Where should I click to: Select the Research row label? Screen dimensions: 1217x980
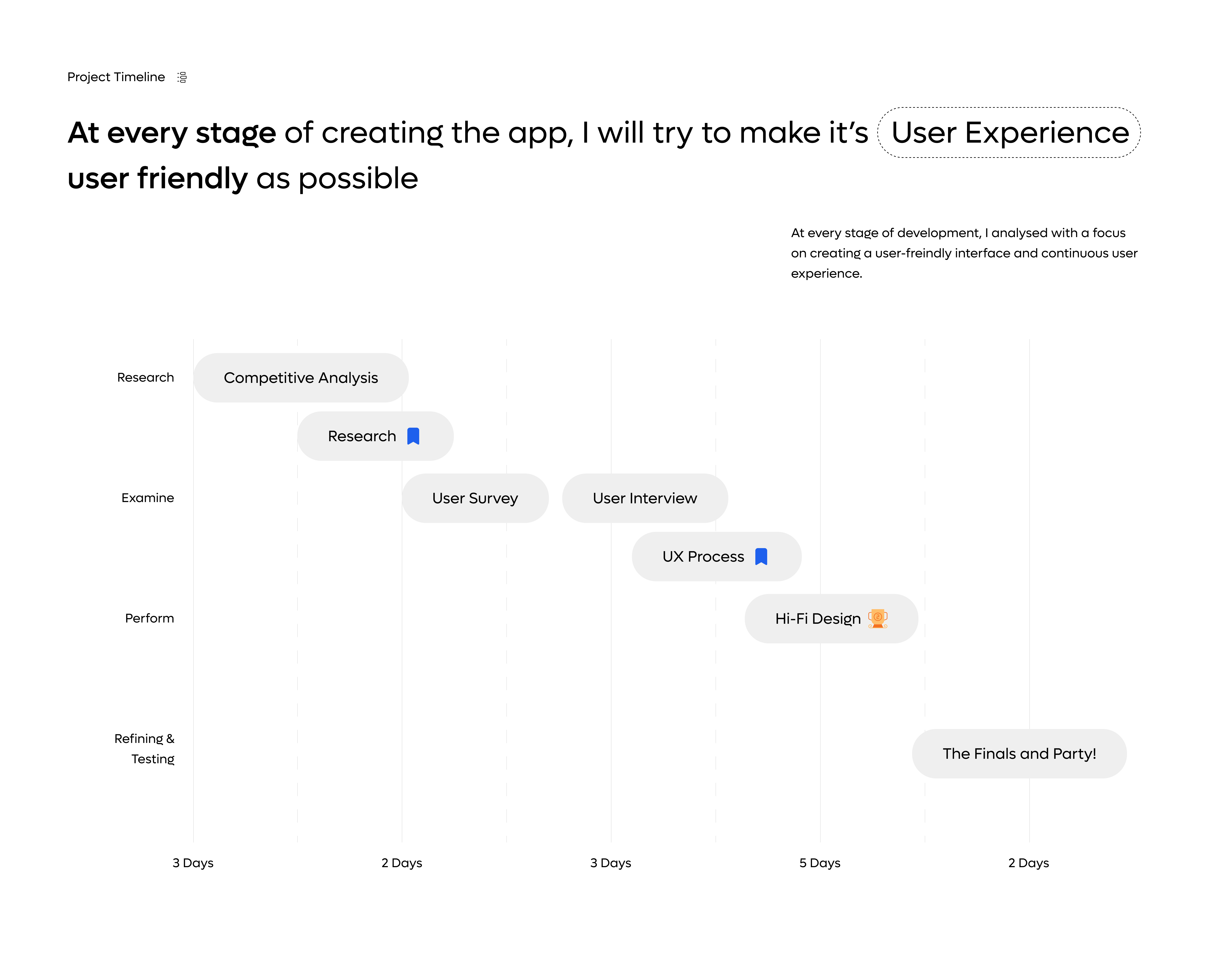[146, 378]
